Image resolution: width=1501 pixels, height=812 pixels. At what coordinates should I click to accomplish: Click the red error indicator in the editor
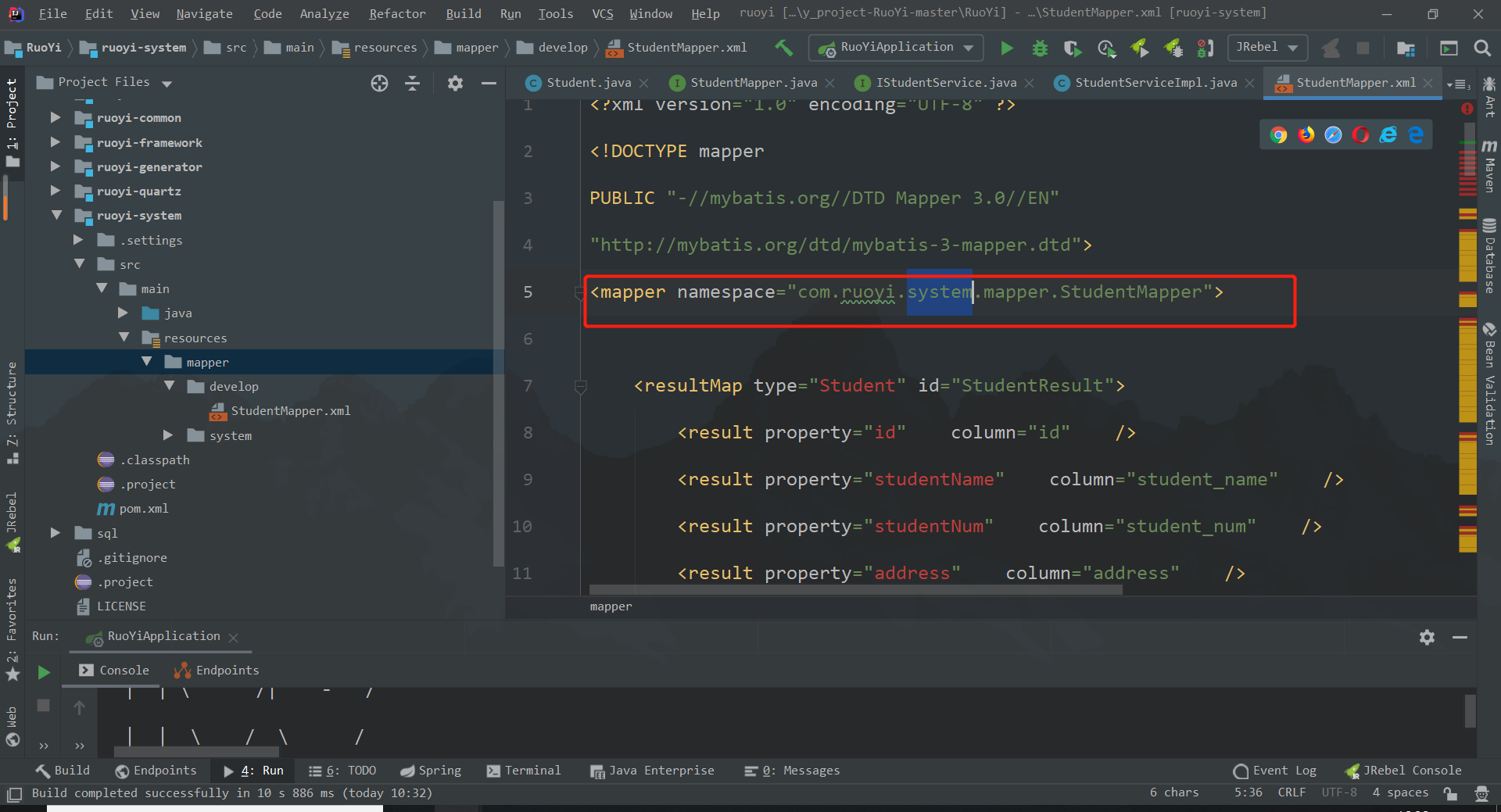1467,109
